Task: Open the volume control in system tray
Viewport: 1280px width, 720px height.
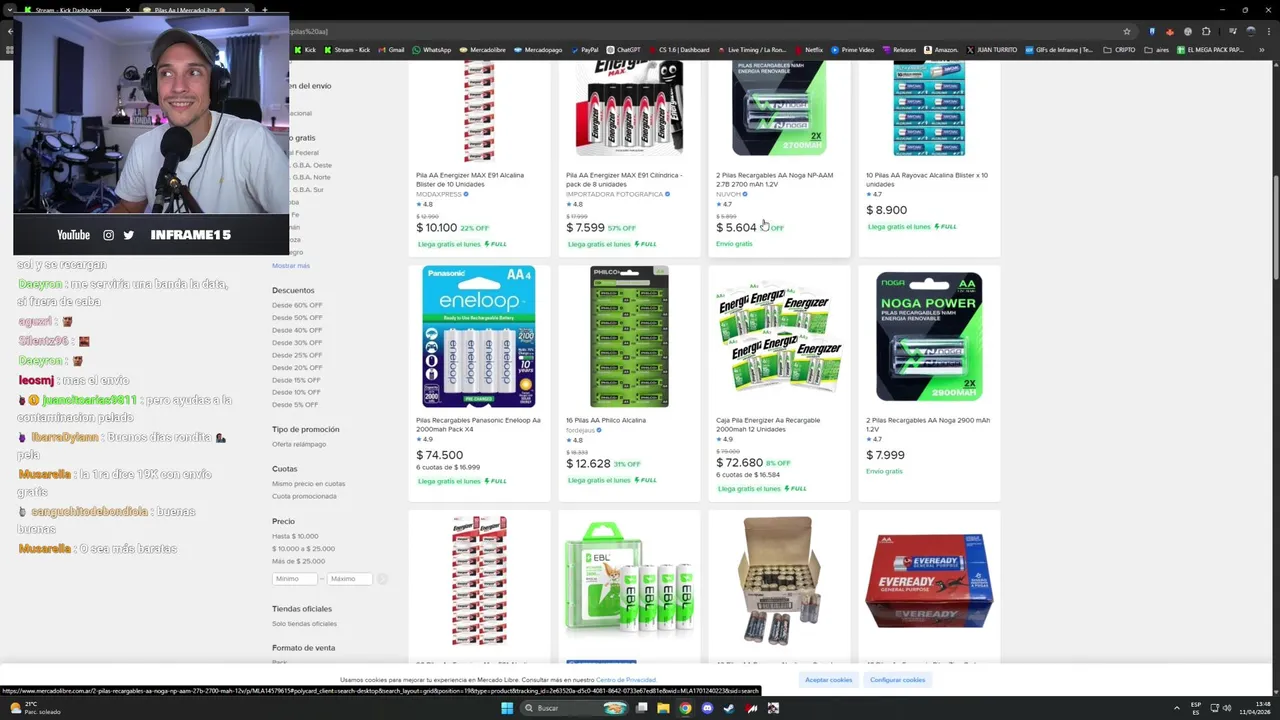Action: point(1227,708)
